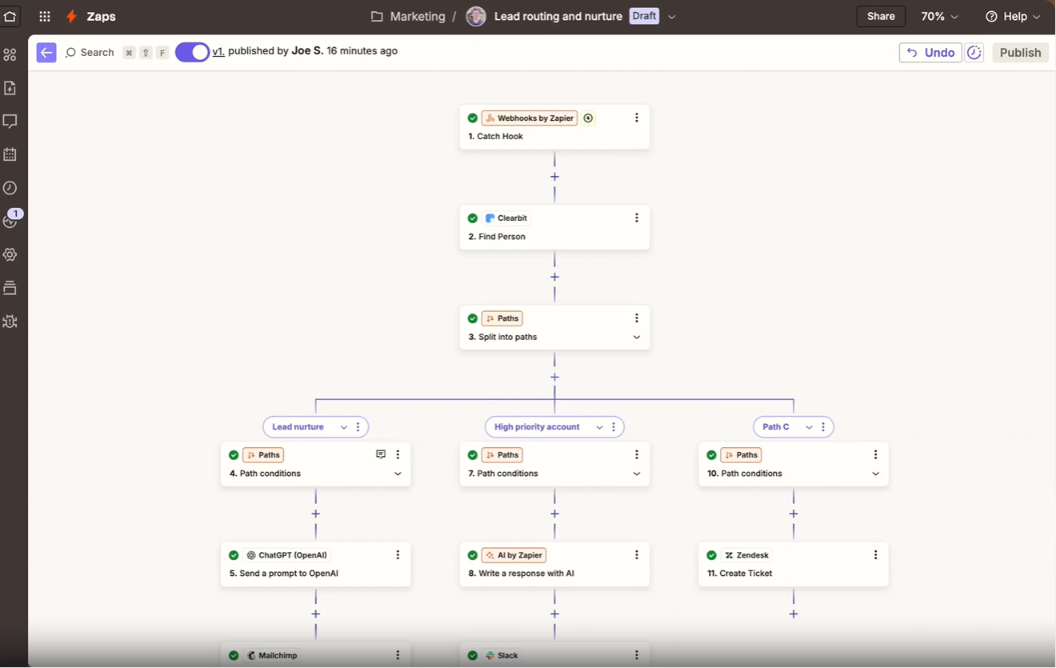Toggle the Zap on/off switch
The image size is (1056, 668).
pos(192,52)
